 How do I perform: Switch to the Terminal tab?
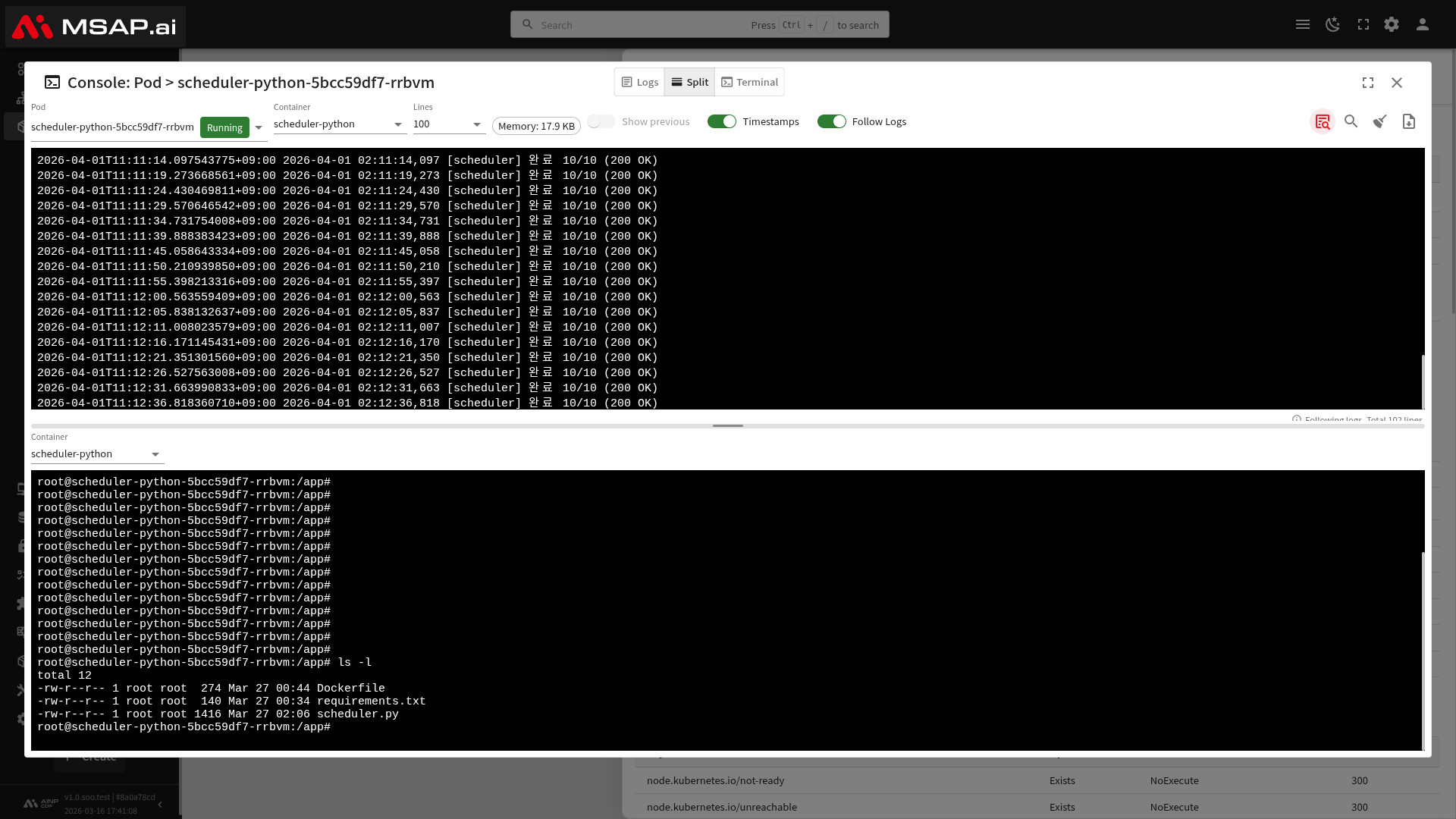click(749, 82)
